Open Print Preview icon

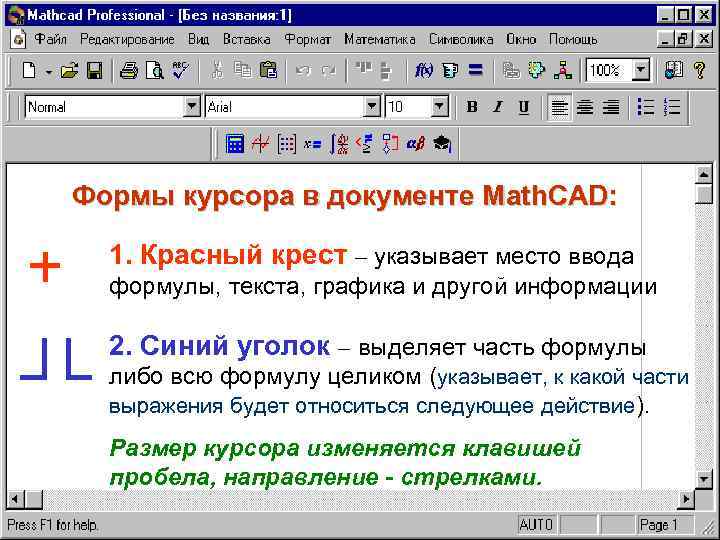[155, 71]
